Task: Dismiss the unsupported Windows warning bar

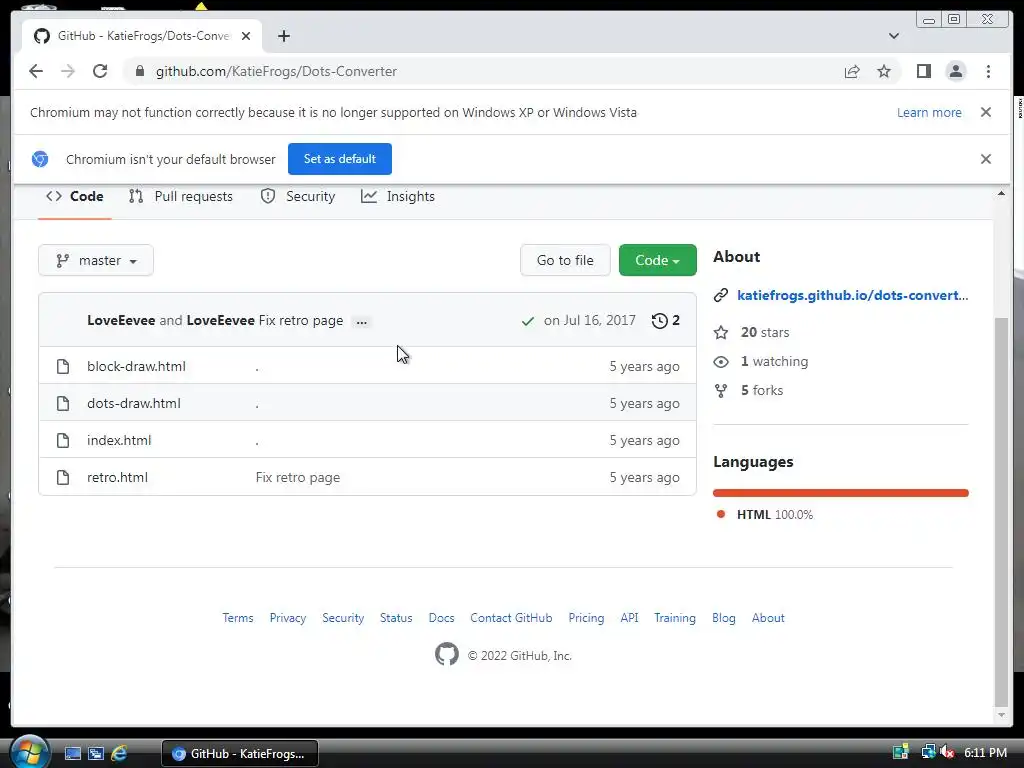Action: (x=986, y=112)
